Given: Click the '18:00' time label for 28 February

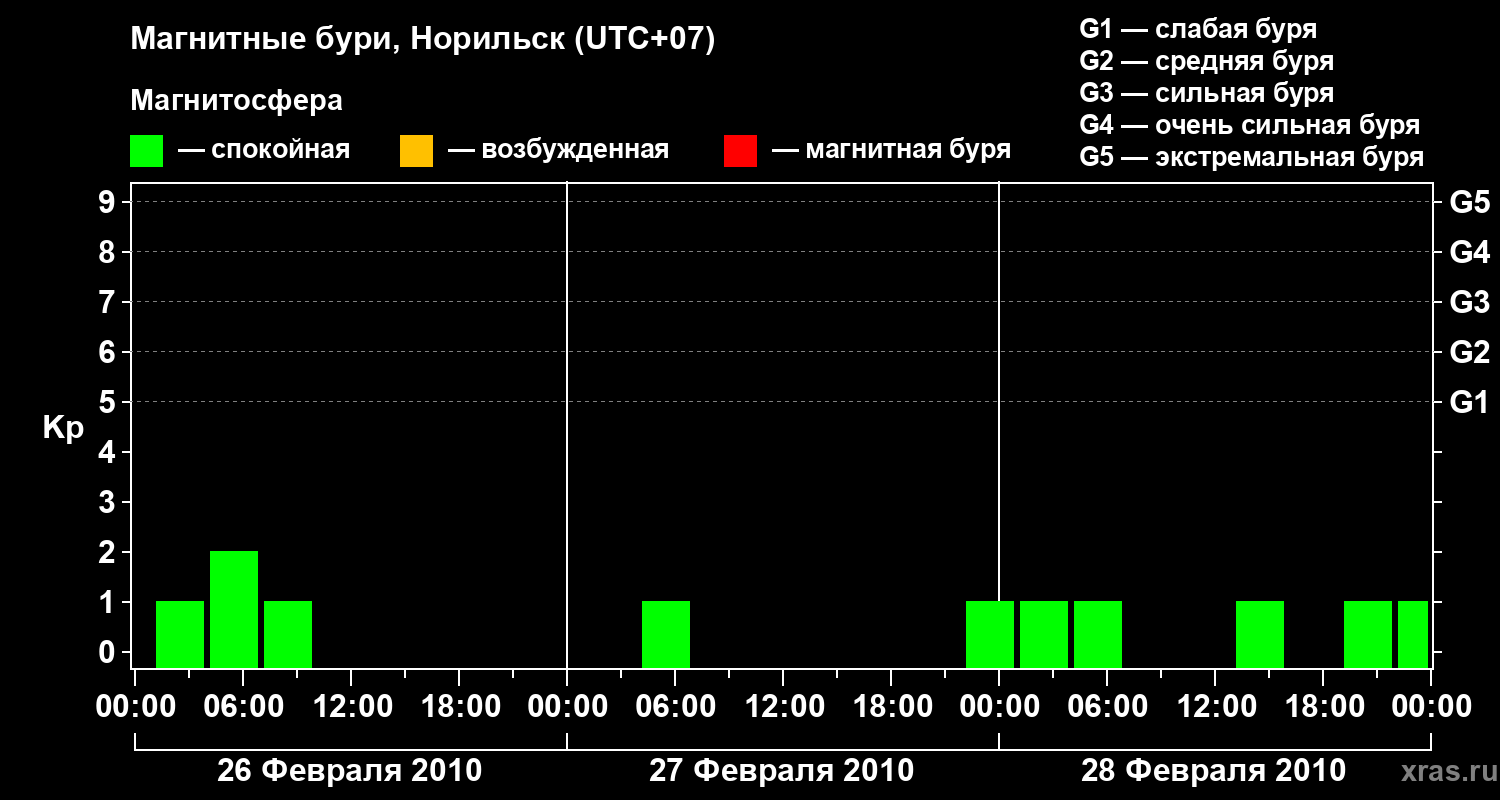Looking at the screenshot, I should tap(1323, 707).
